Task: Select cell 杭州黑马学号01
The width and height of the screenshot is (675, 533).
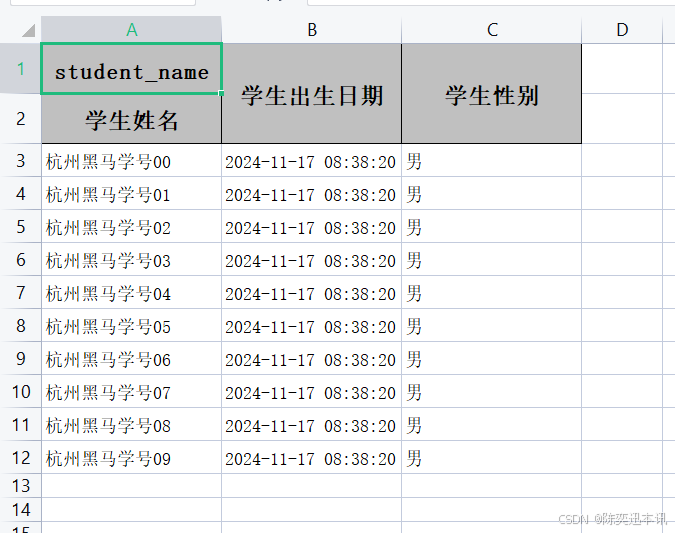Action: [132, 194]
